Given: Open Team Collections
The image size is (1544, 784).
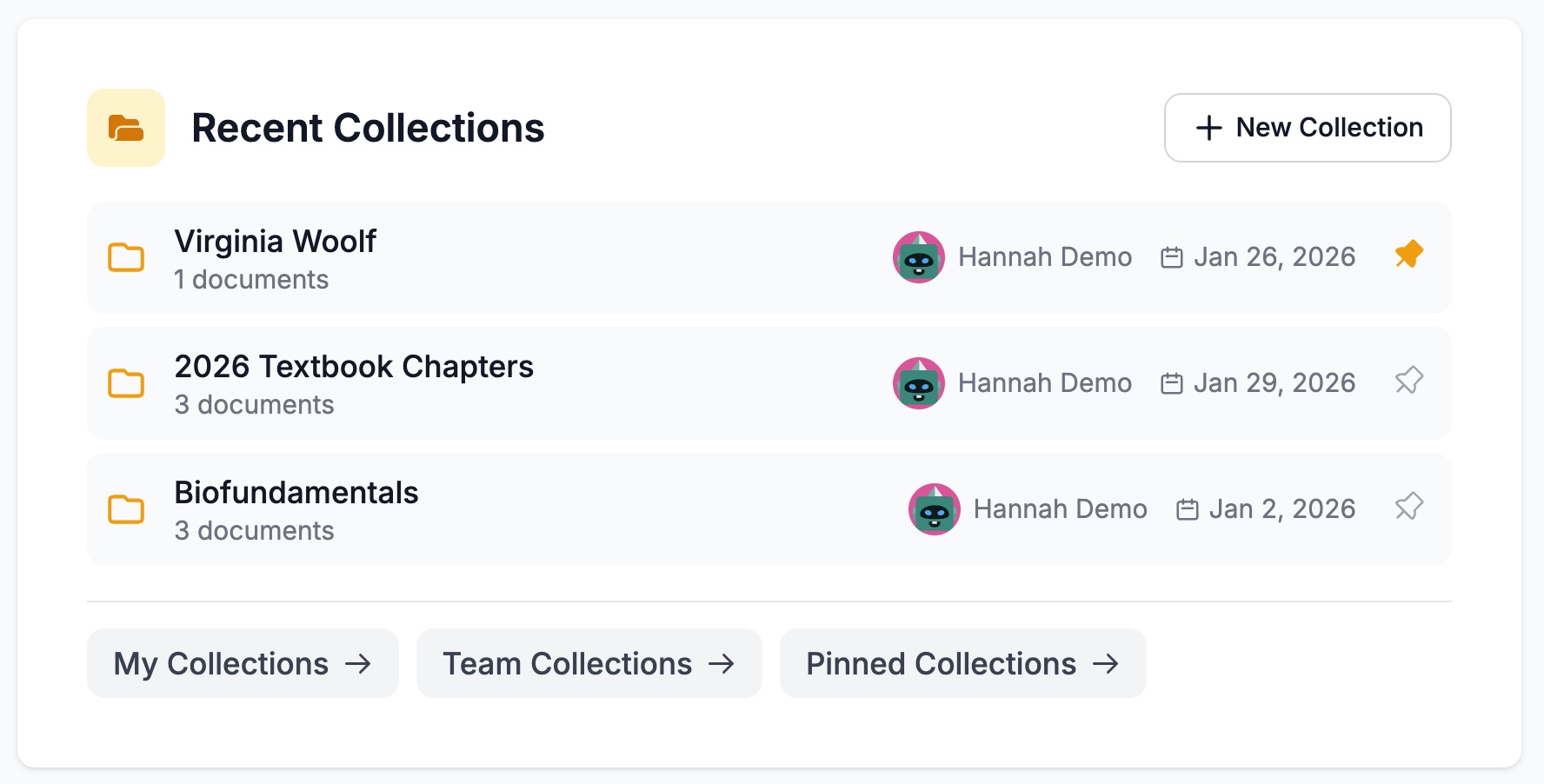Looking at the screenshot, I should tap(589, 663).
